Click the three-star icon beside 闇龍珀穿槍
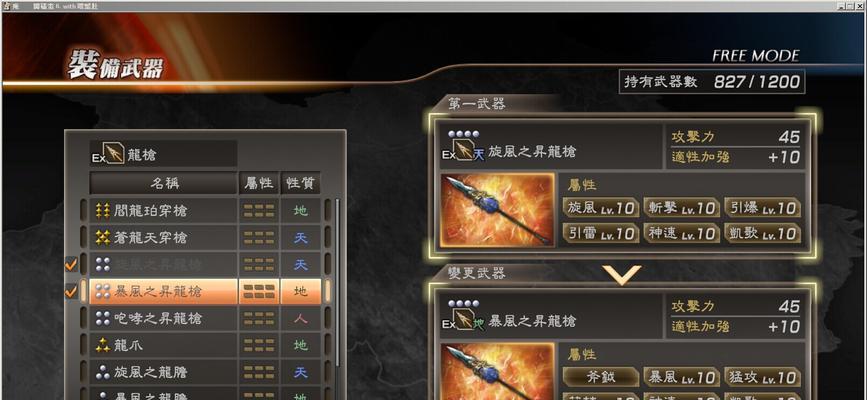Screen dimensions: 867x400 [x=103, y=211]
